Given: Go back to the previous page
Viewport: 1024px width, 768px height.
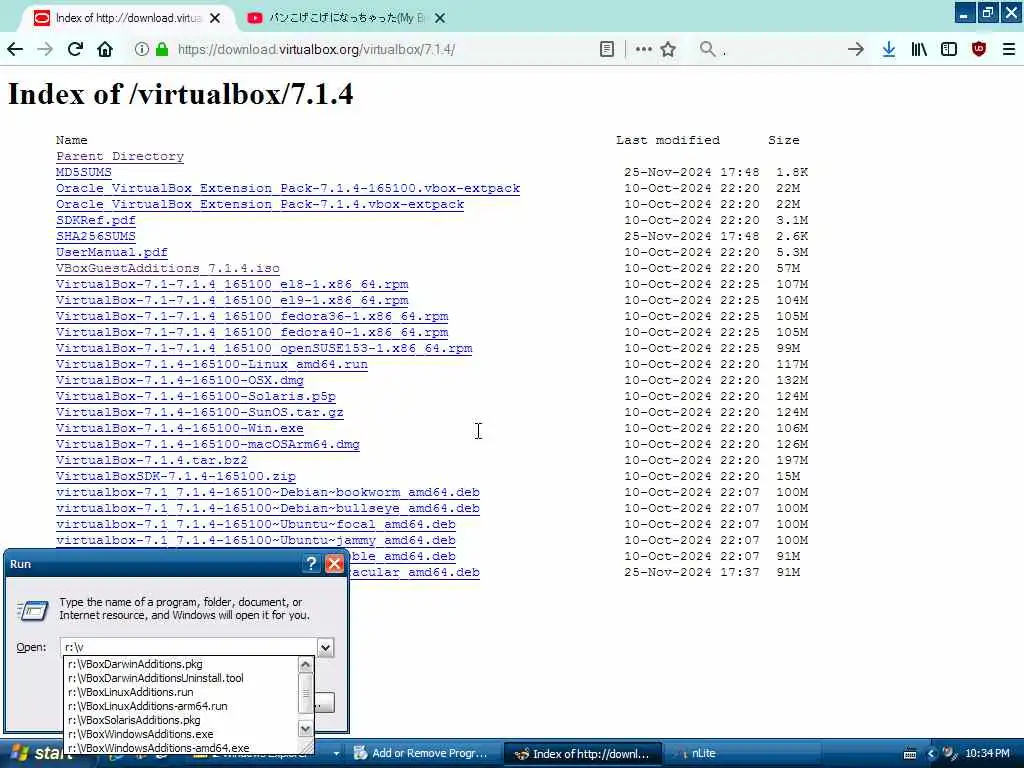Looking at the screenshot, I should point(15,49).
